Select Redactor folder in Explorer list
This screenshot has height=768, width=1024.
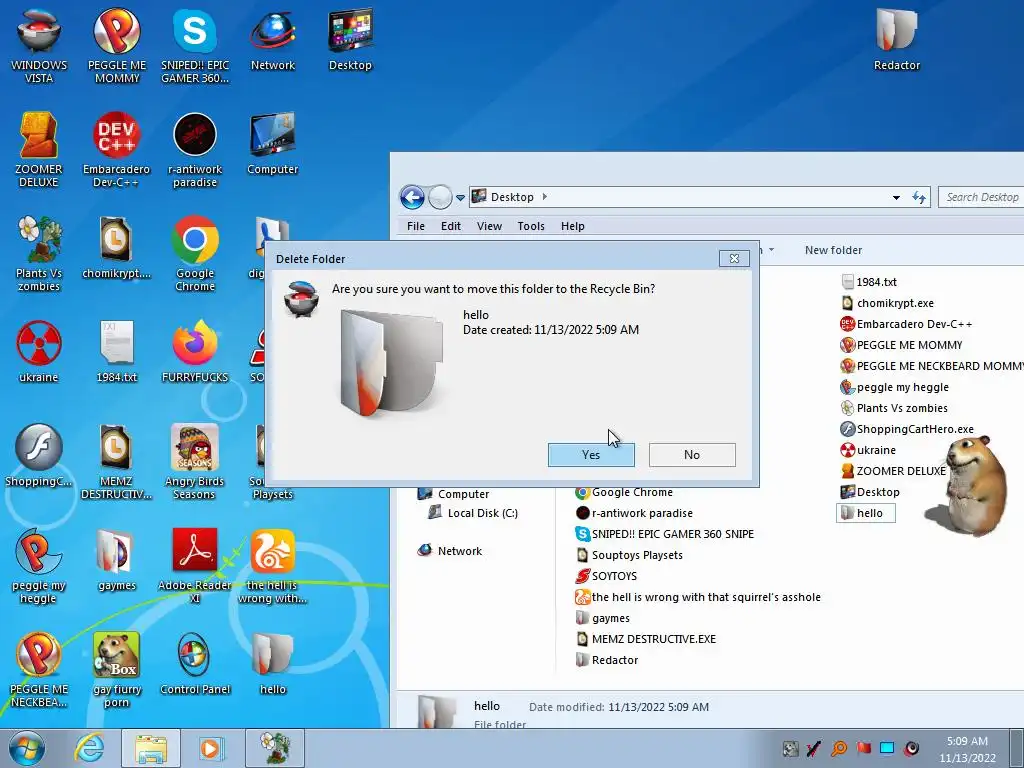pos(607,660)
